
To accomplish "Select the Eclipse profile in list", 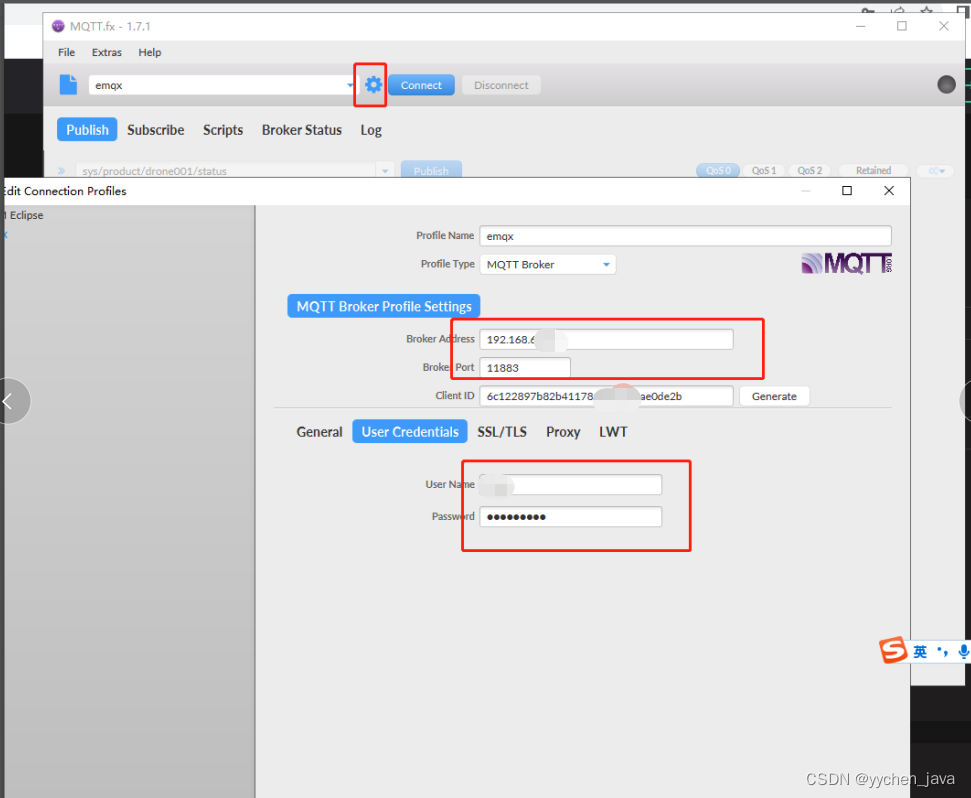I will coord(25,215).
